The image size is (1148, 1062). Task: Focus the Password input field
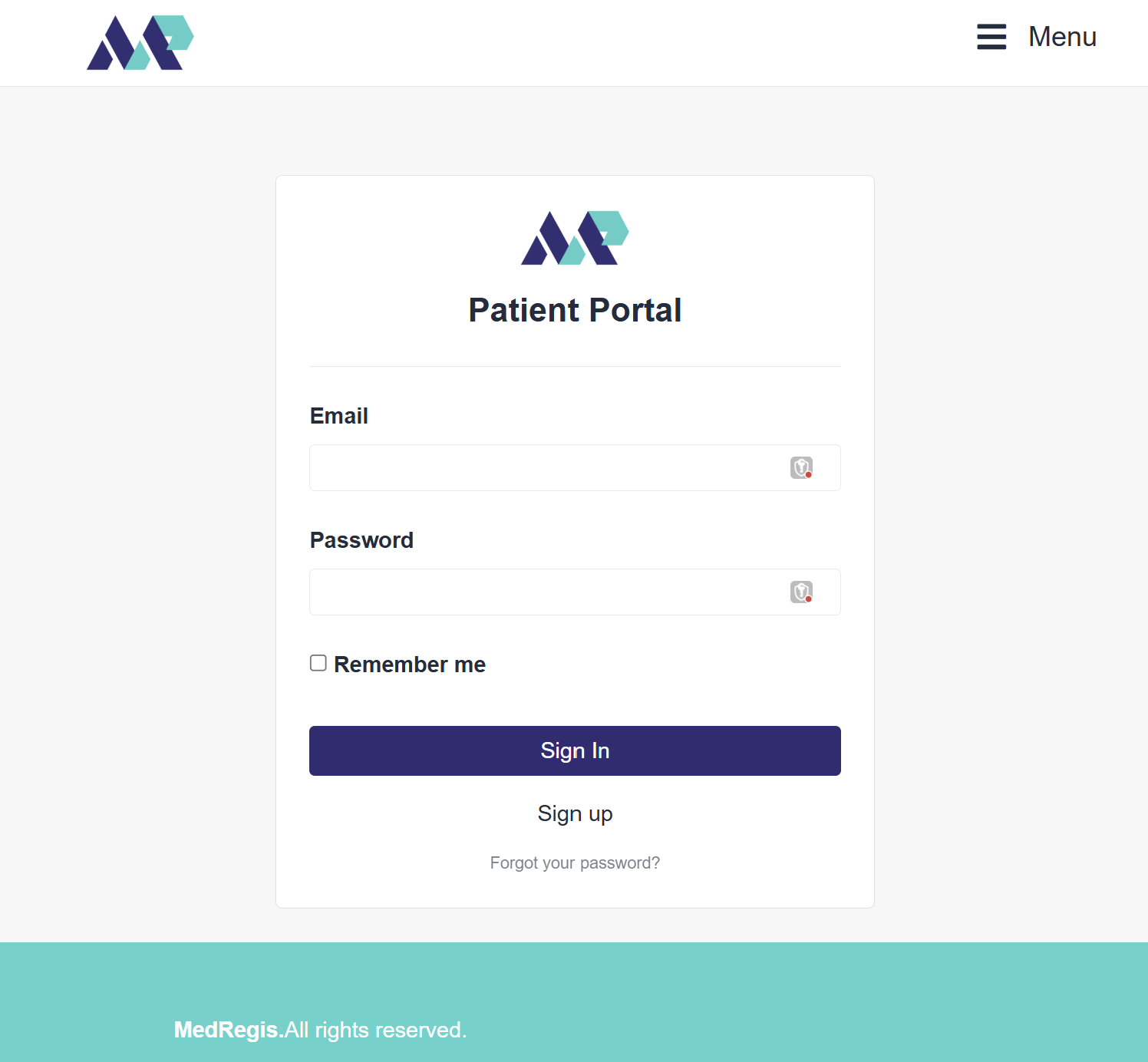coord(545,592)
